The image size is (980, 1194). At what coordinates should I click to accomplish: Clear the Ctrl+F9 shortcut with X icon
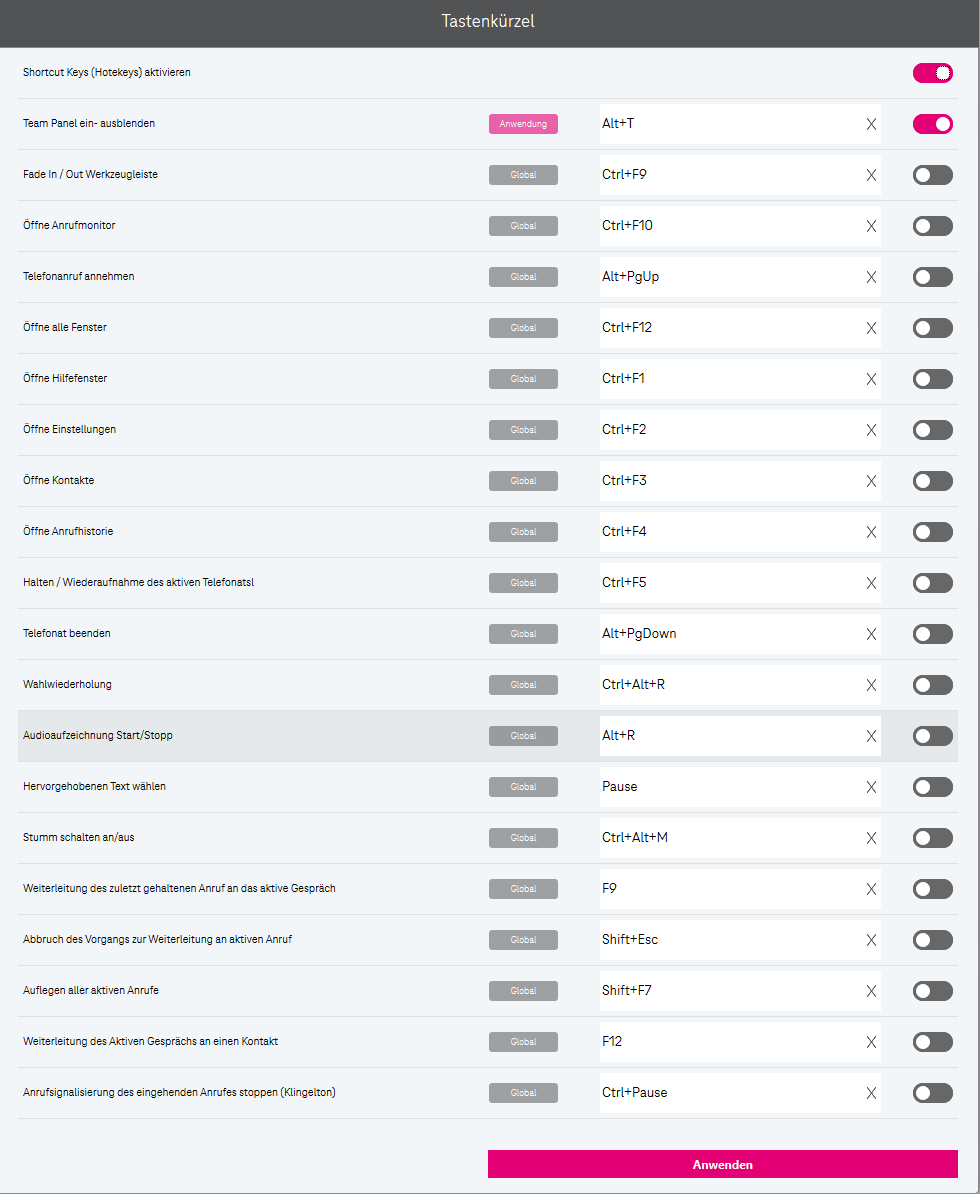coord(871,175)
